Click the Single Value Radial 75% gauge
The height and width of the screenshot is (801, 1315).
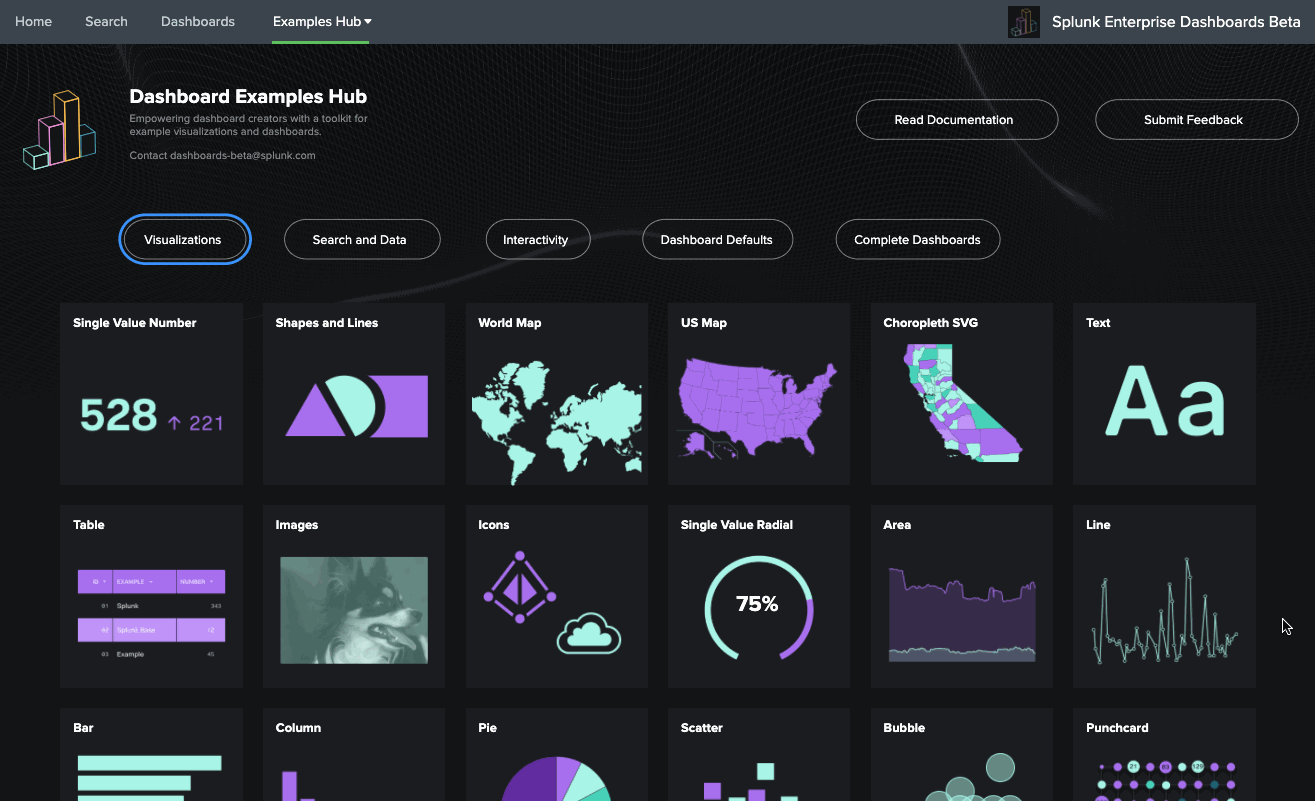(x=758, y=605)
